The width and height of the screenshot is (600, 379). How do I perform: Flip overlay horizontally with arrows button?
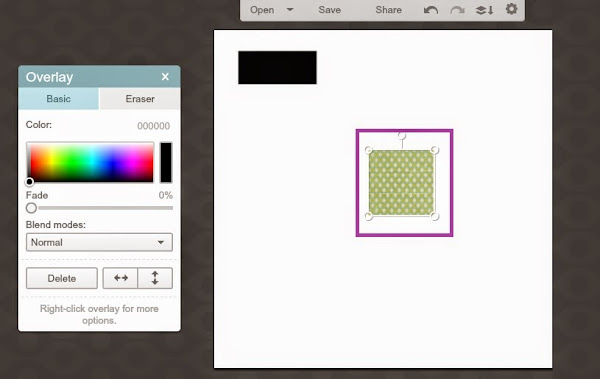tap(120, 278)
